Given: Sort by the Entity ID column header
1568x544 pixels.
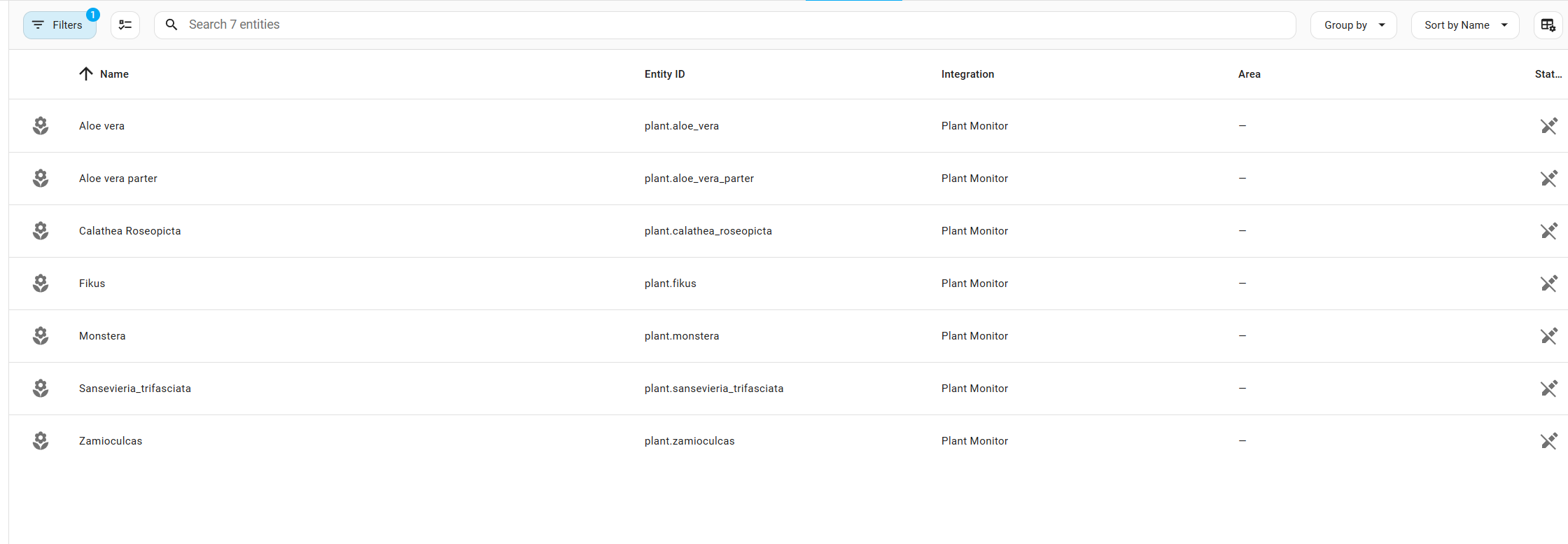Looking at the screenshot, I should point(664,74).
